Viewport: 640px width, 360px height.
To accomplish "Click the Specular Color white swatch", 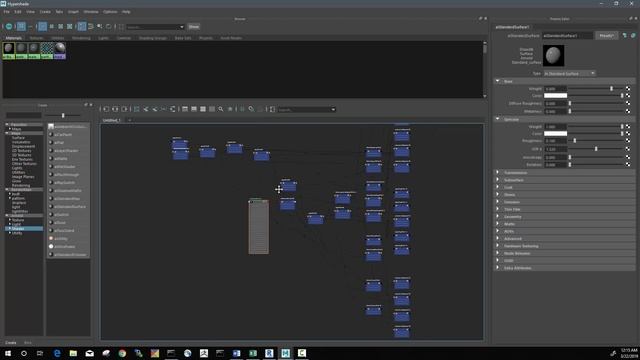I will [555, 133].
